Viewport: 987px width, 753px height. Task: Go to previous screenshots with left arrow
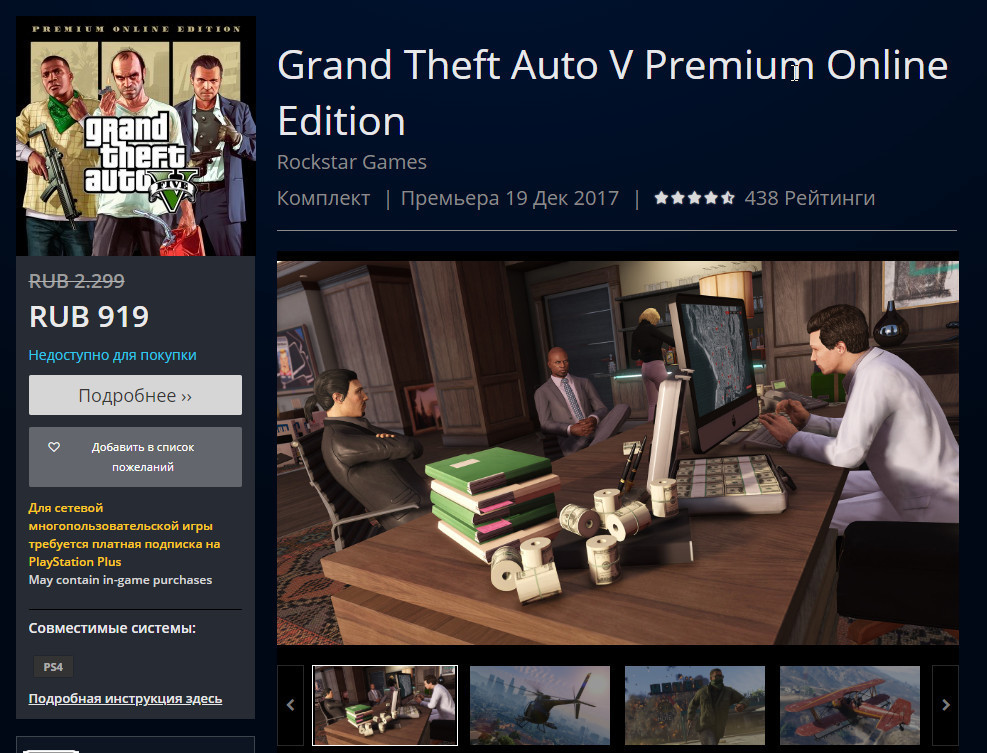(x=290, y=705)
